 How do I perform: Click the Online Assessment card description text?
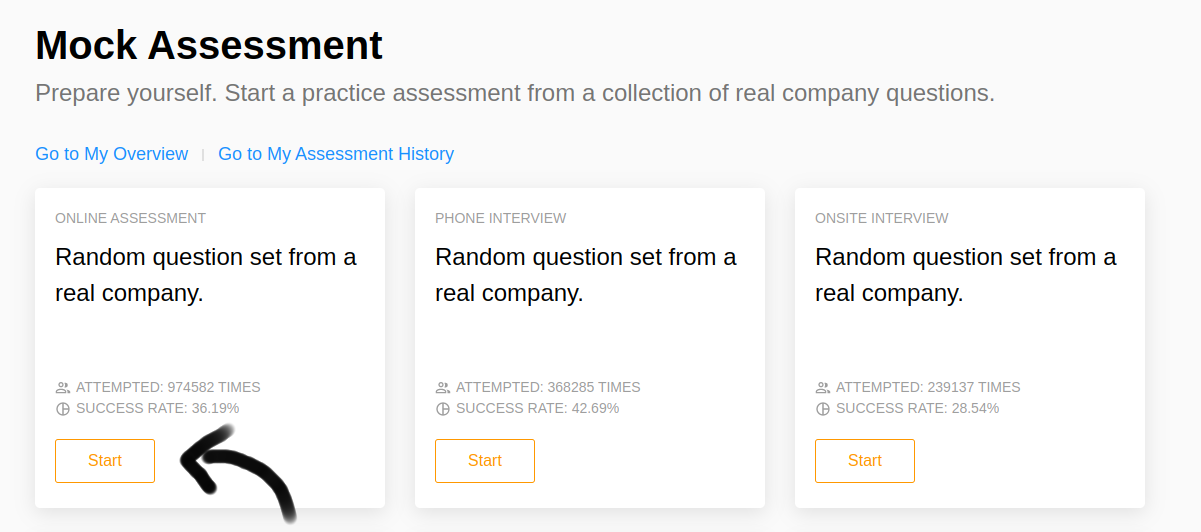point(205,275)
